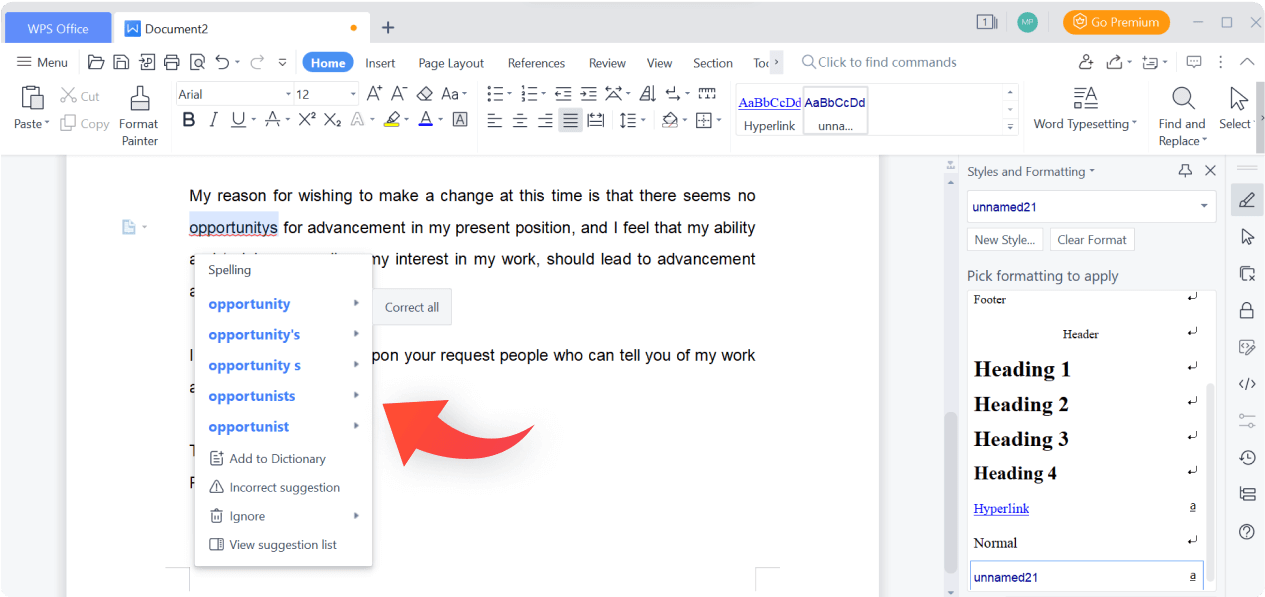Click the Clear Format button
The image size is (1265, 597).
pyautogui.click(x=1091, y=239)
